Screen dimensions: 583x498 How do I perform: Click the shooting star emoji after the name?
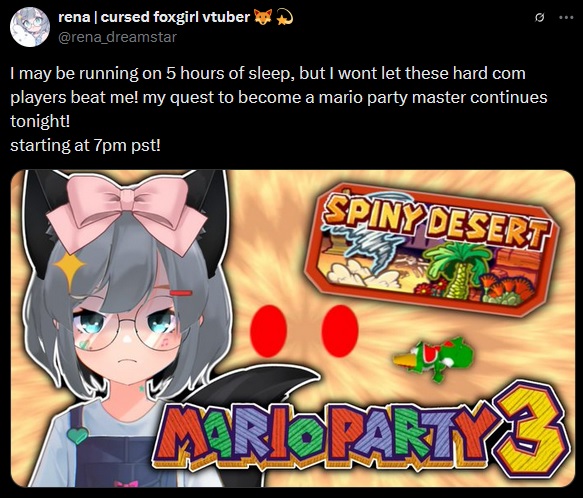click(285, 17)
